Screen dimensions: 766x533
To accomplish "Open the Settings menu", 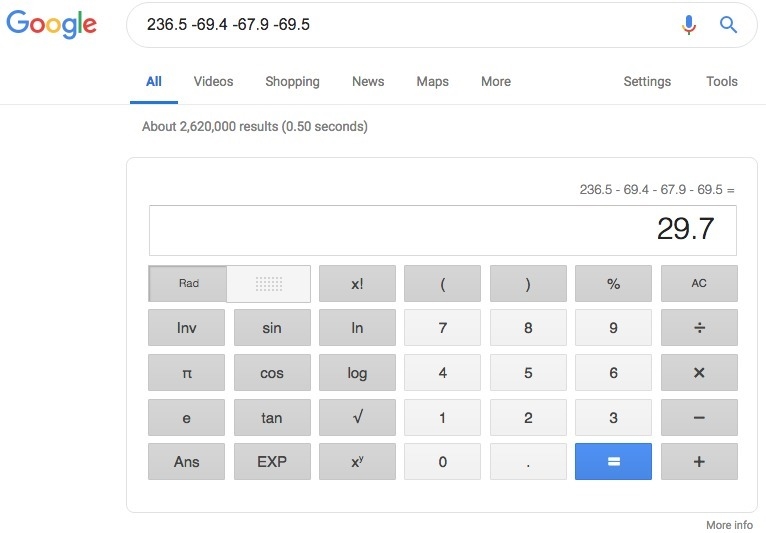I will tap(647, 81).
